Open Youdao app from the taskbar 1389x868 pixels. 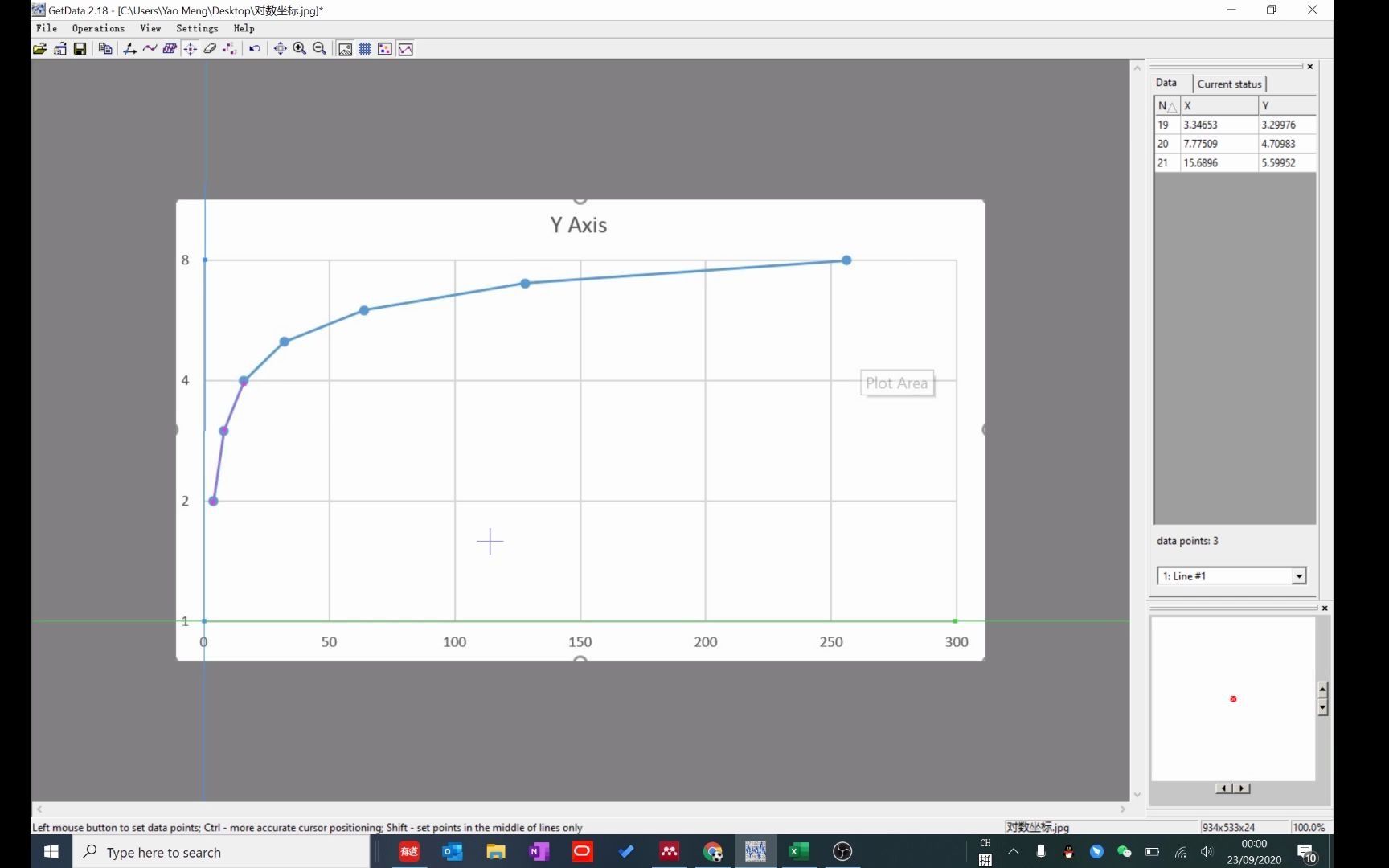tap(409, 851)
